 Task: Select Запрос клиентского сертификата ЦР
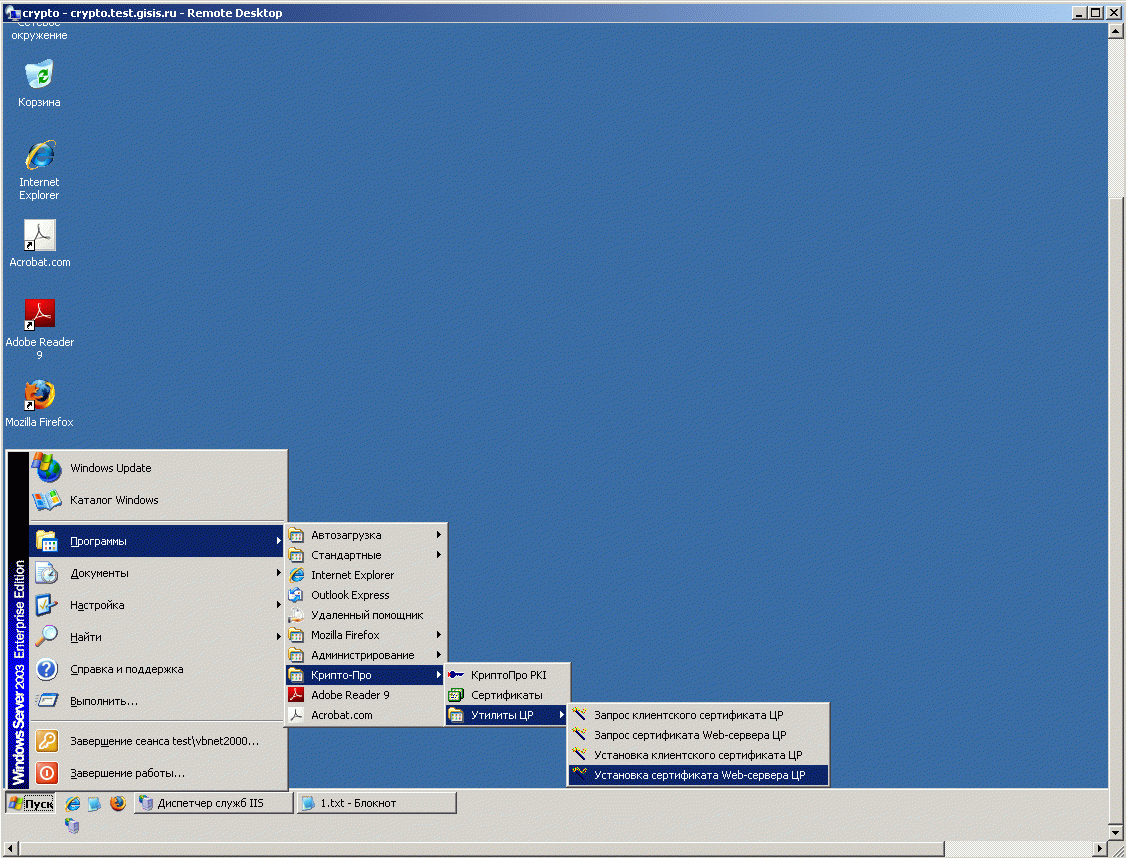point(698,715)
